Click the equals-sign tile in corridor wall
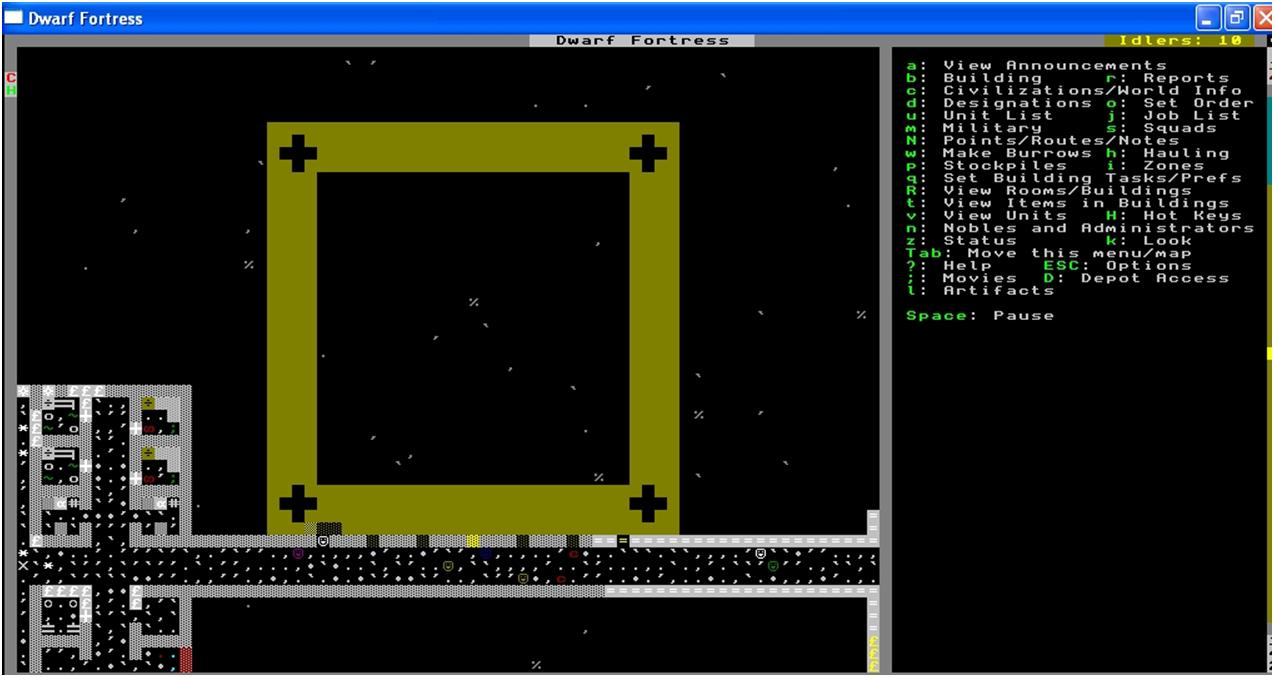 coord(623,541)
